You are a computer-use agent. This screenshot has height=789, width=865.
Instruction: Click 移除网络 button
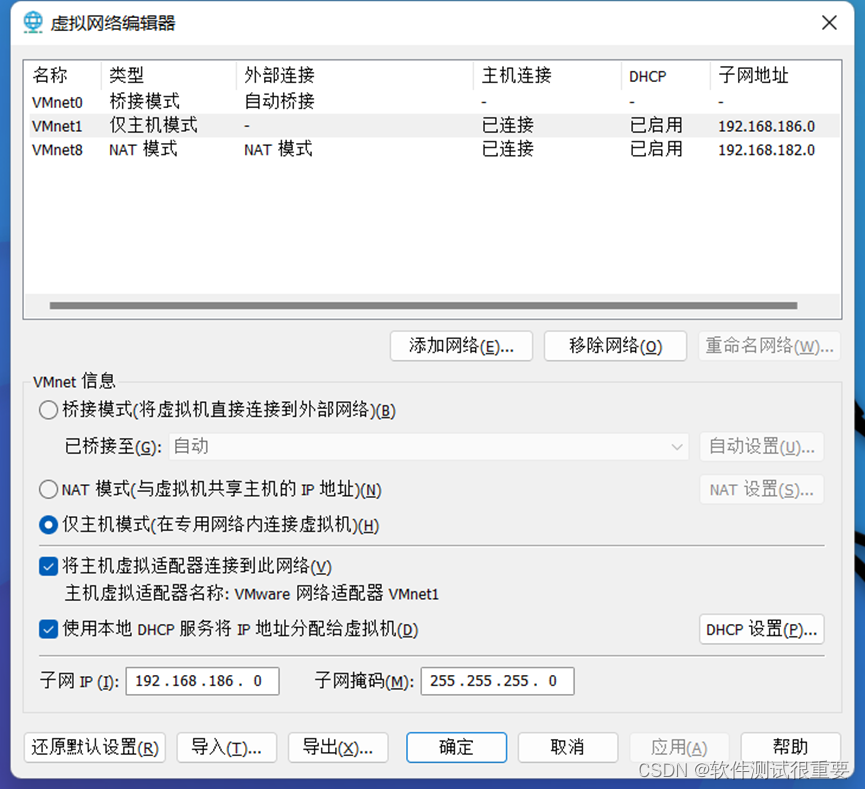point(615,346)
